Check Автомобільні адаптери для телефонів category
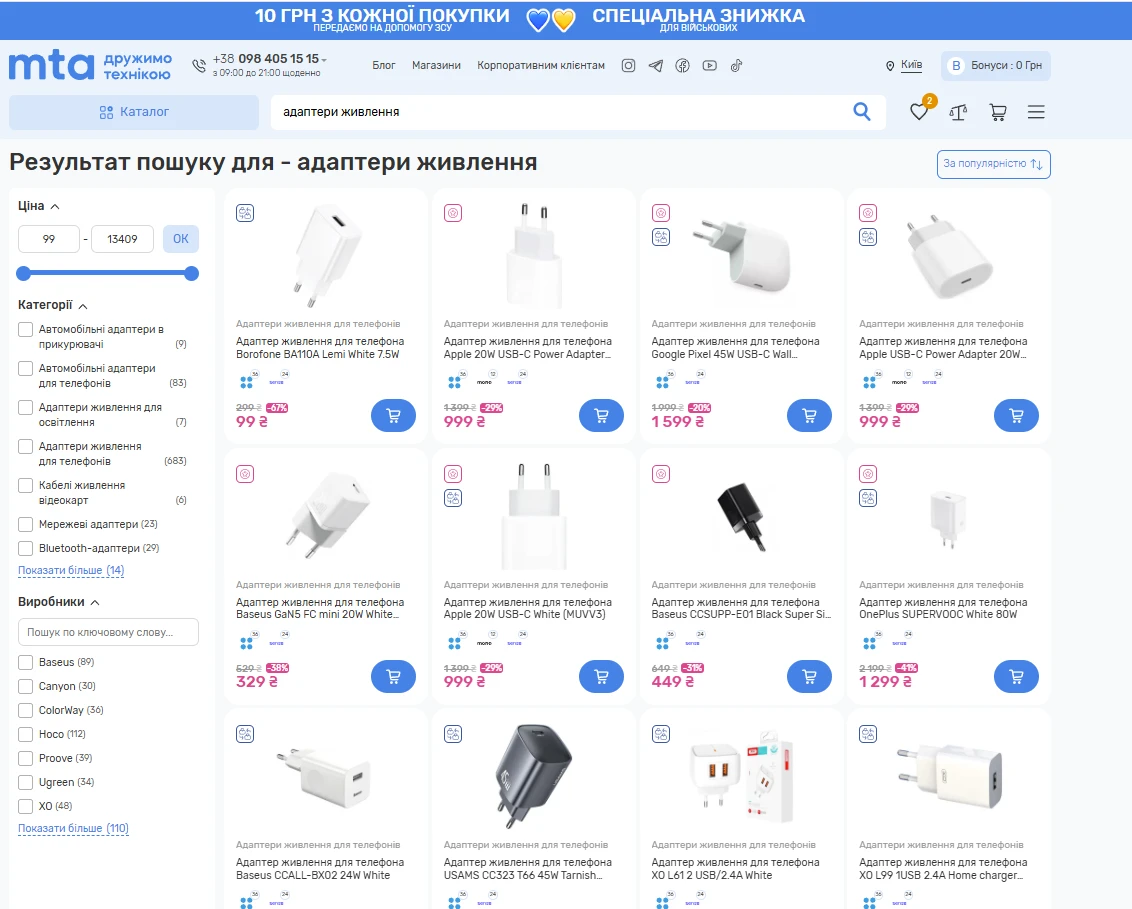Screen dimensions: 1132x909 (25, 368)
